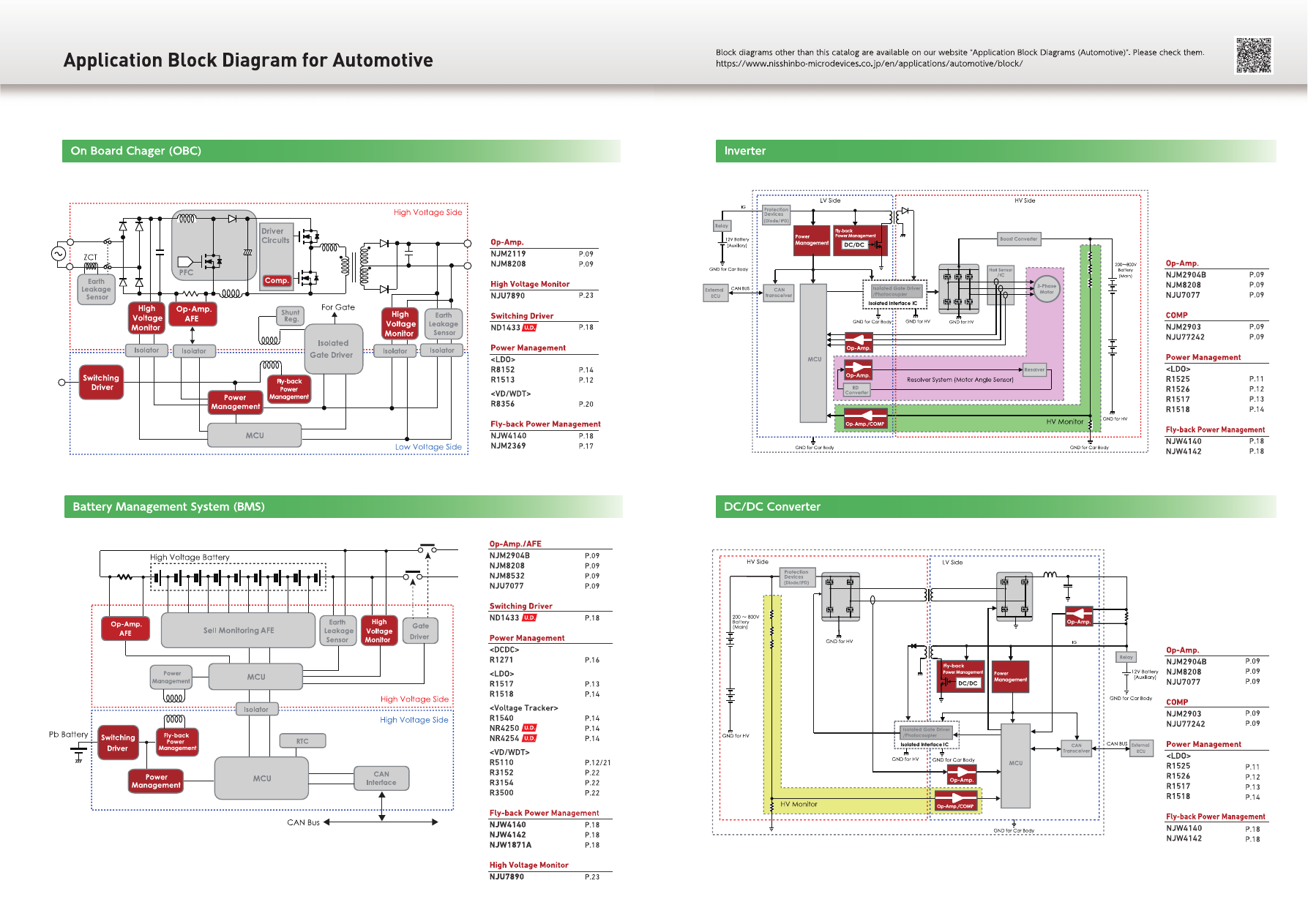Click the Sell Monitoring AFE block
Screen dimensions: 1308x924
[x=238, y=630]
